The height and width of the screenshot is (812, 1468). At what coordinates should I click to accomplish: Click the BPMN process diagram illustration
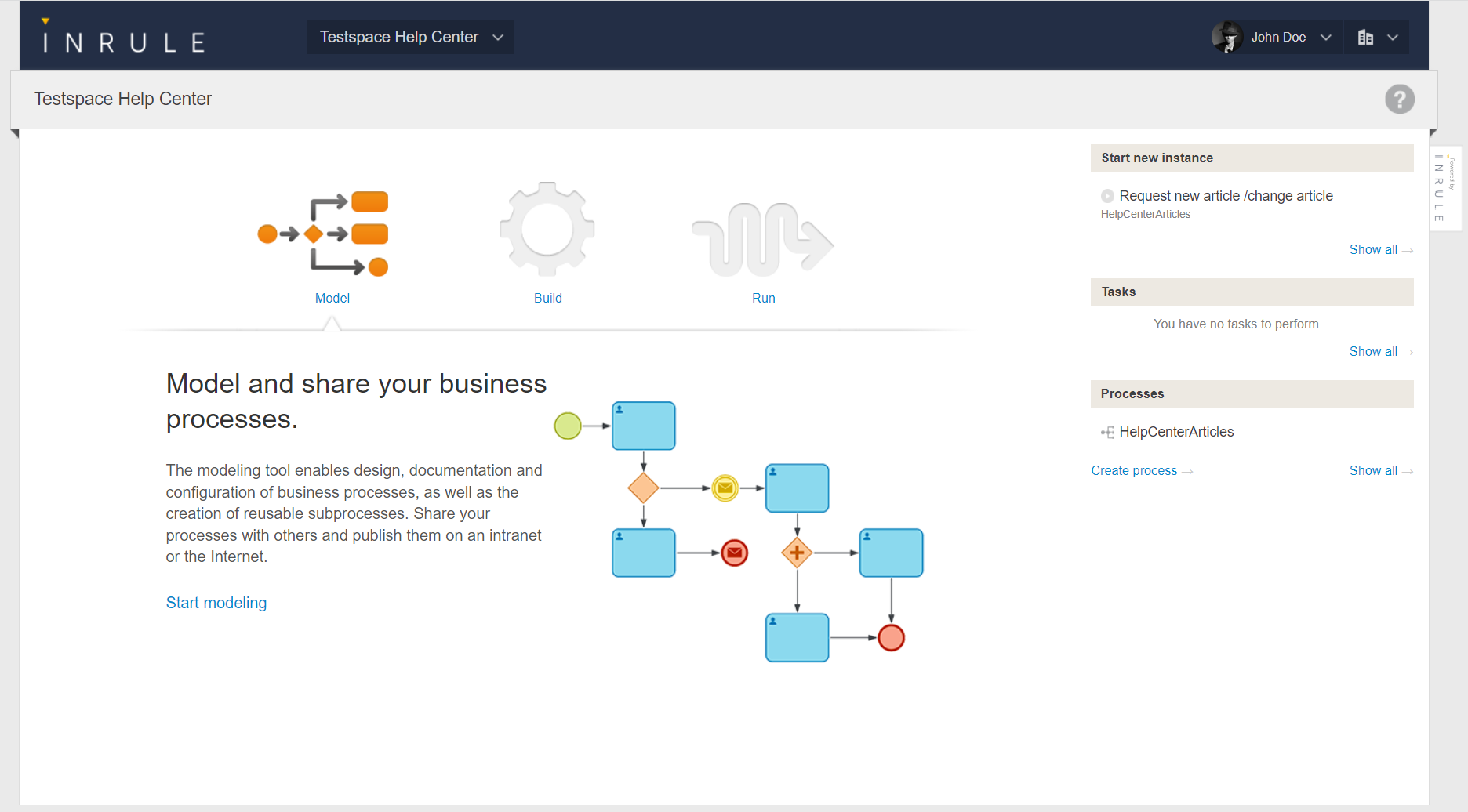point(739,531)
